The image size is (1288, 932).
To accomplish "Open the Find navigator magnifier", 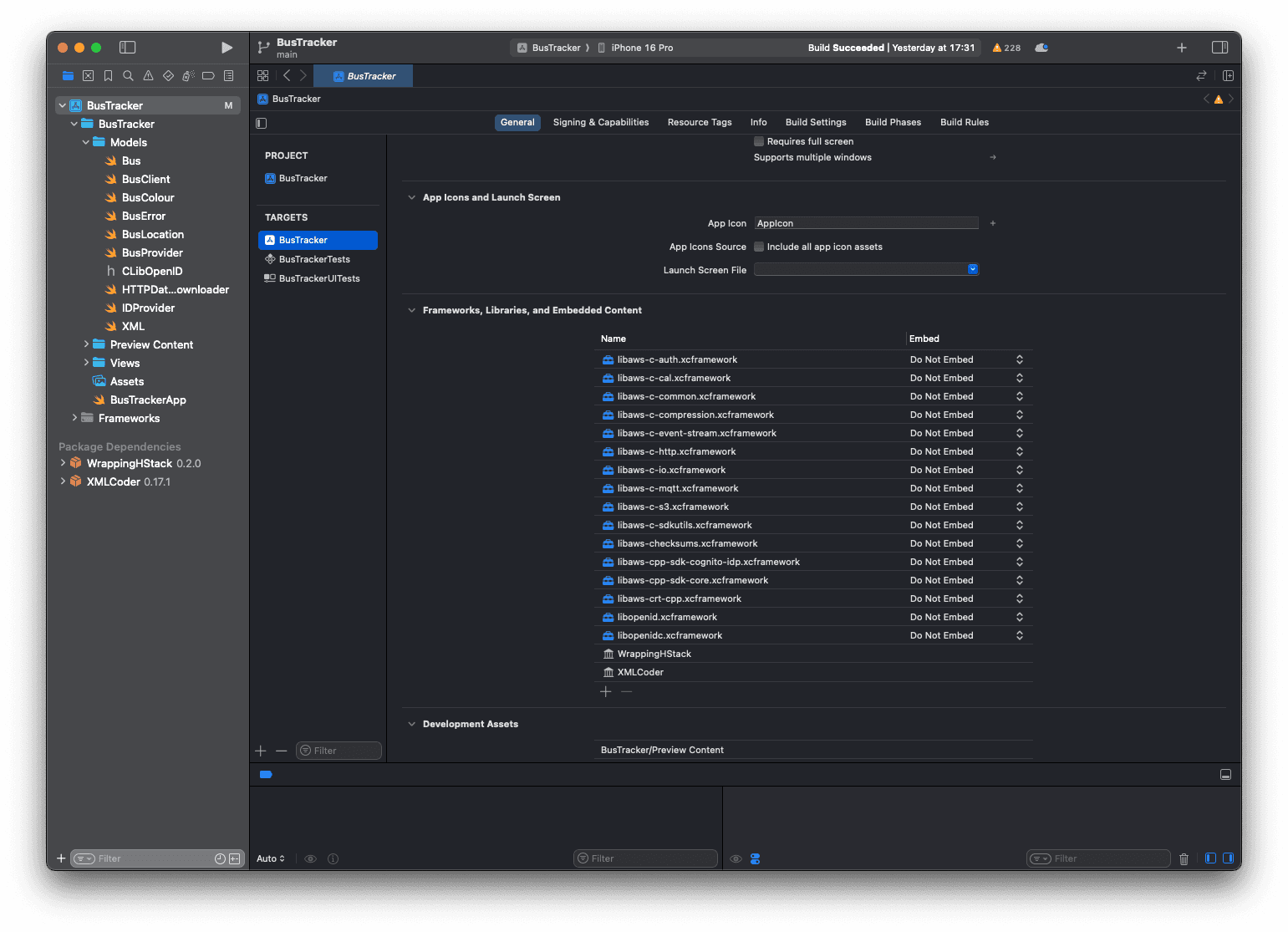I will tap(128, 76).
